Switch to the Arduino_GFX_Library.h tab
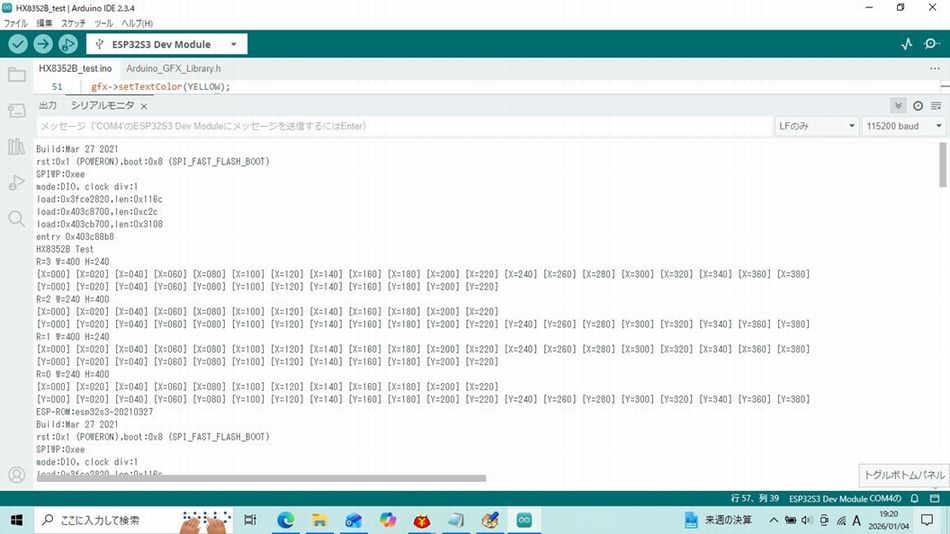 [x=173, y=68]
